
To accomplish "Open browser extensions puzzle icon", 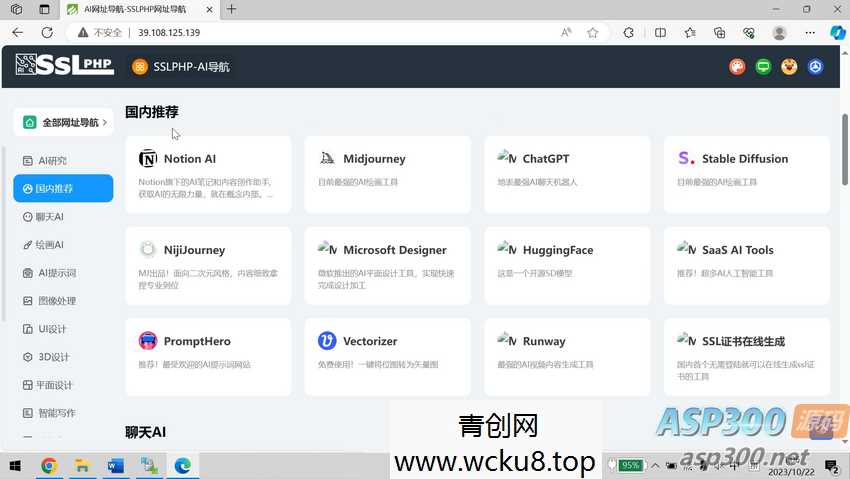I will pyautogui.click(x=628, y=33).
